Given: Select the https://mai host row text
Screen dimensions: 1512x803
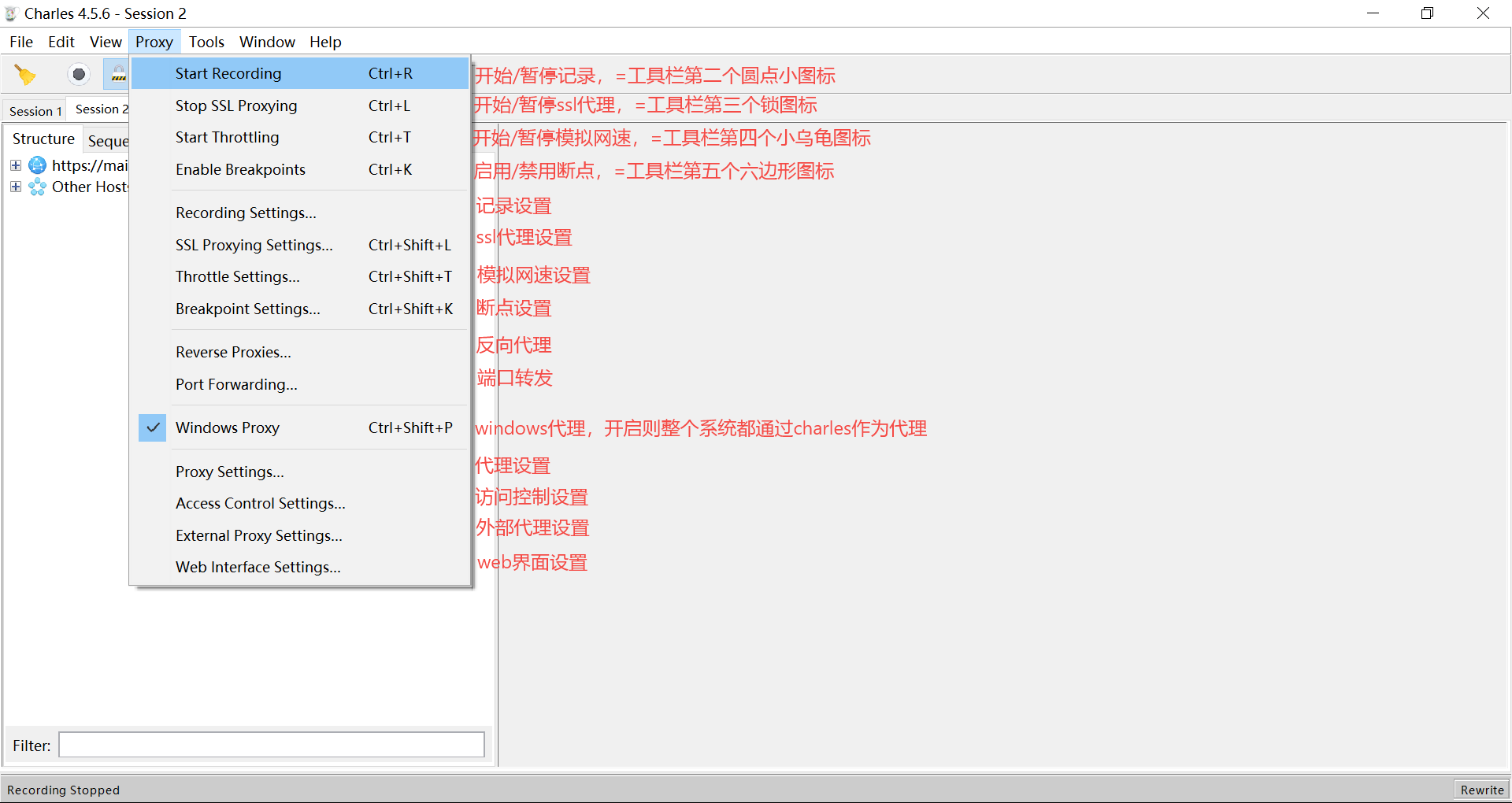Looking at the screenshot, I should coord(89,165).
